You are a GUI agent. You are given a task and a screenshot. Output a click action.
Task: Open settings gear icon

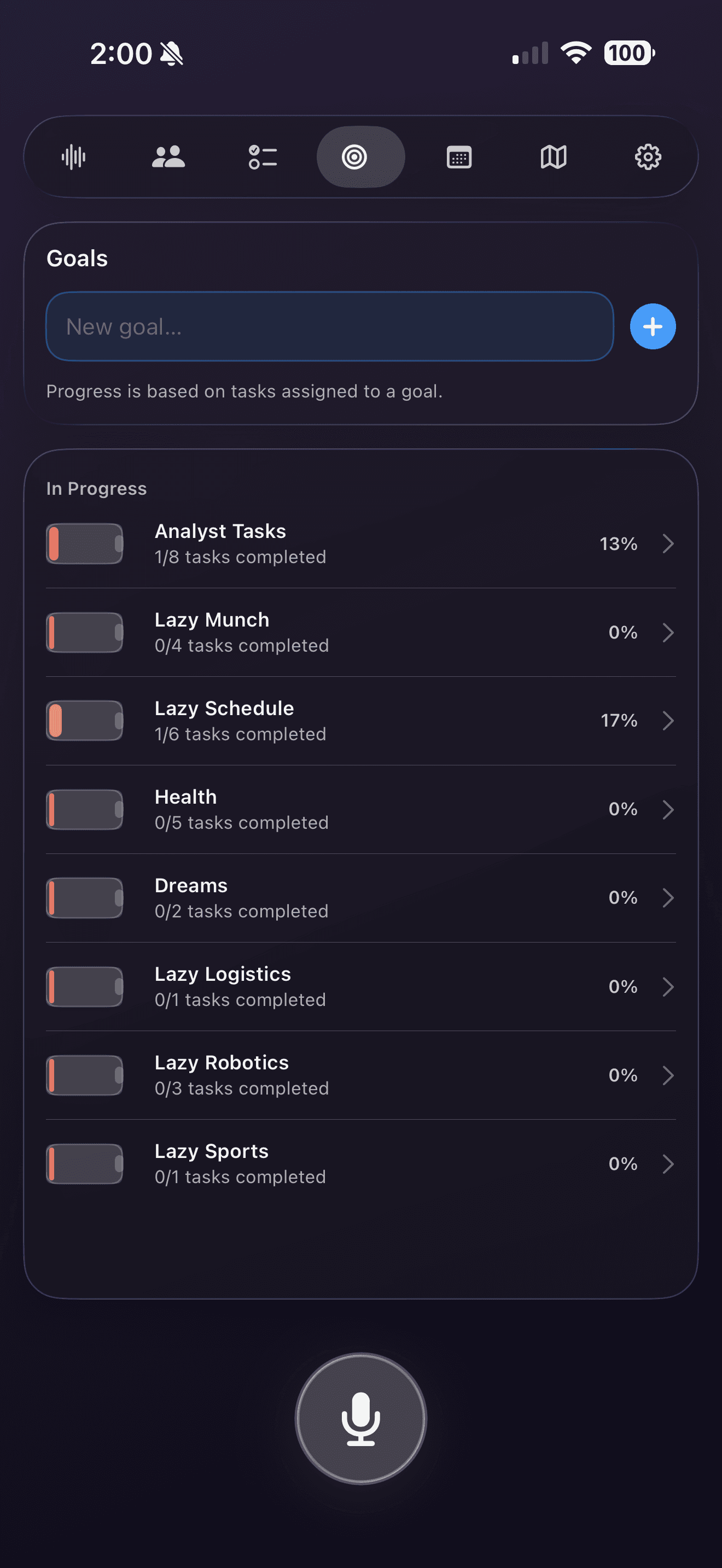[x=648, y=157]
